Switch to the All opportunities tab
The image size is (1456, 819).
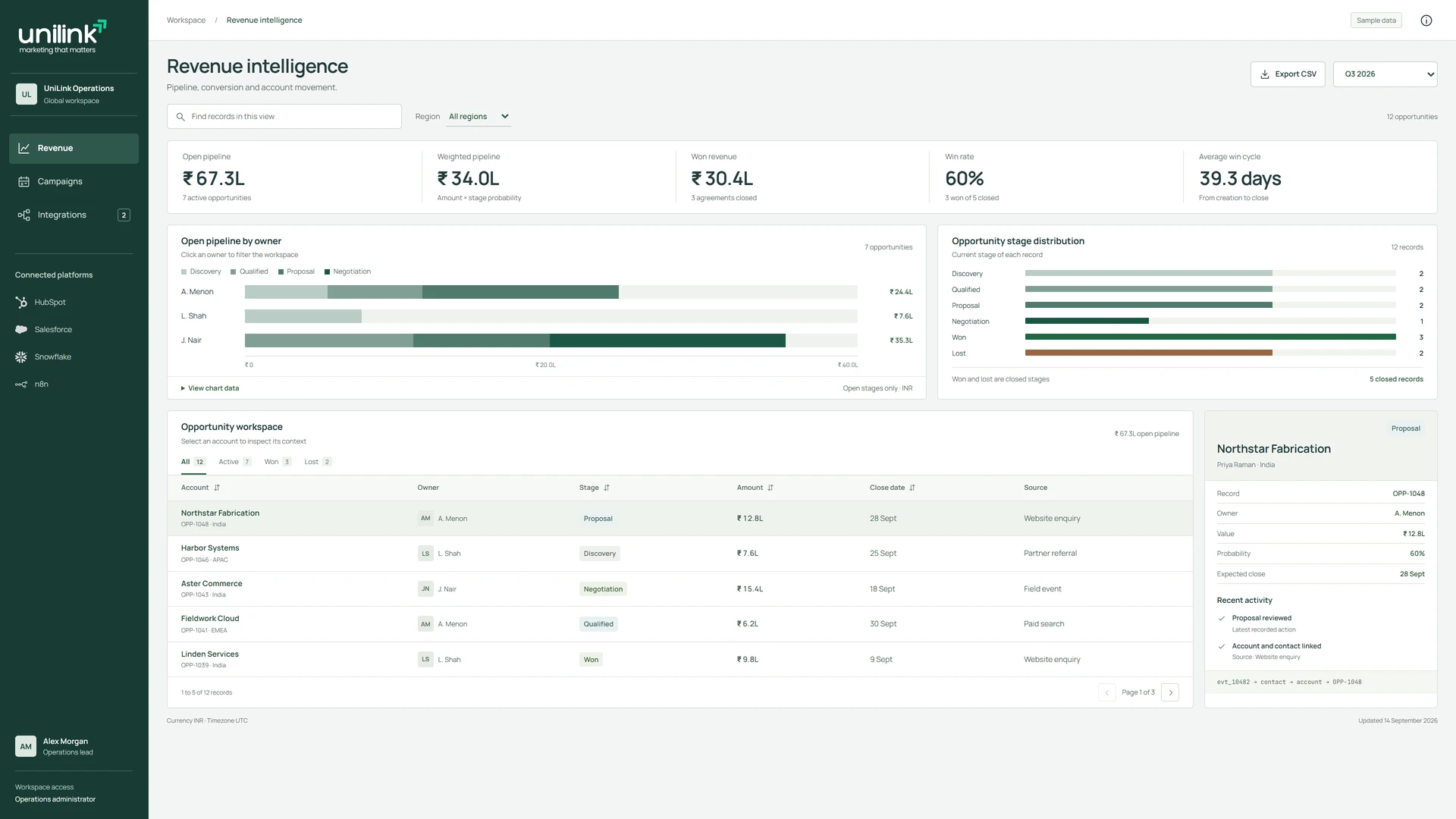[x=193, y=462]
